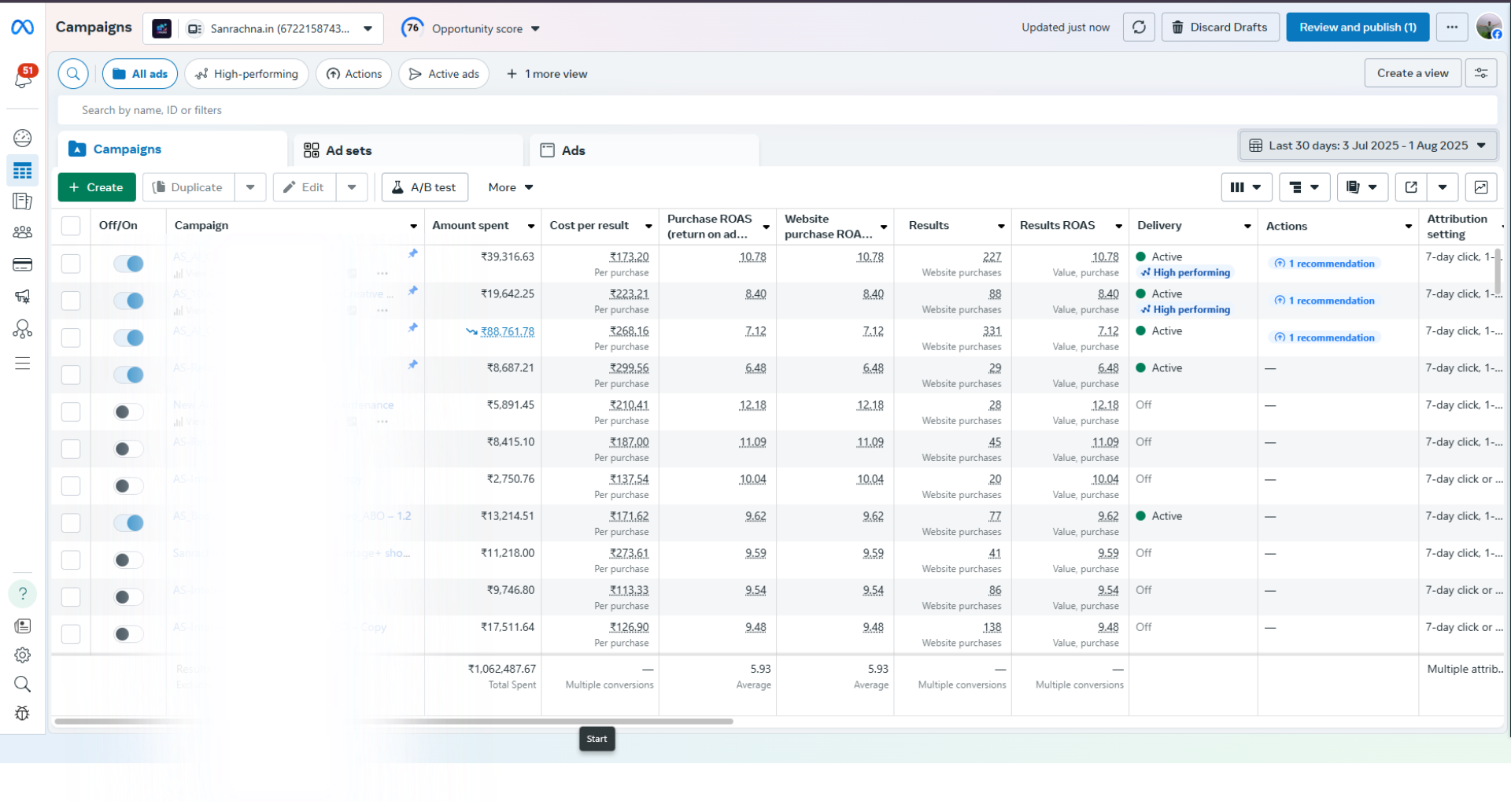Screen dimensions: 1511x812
Task: Turn on the ₹17,511.64 campaign toggle
Action: pos(128,633)
